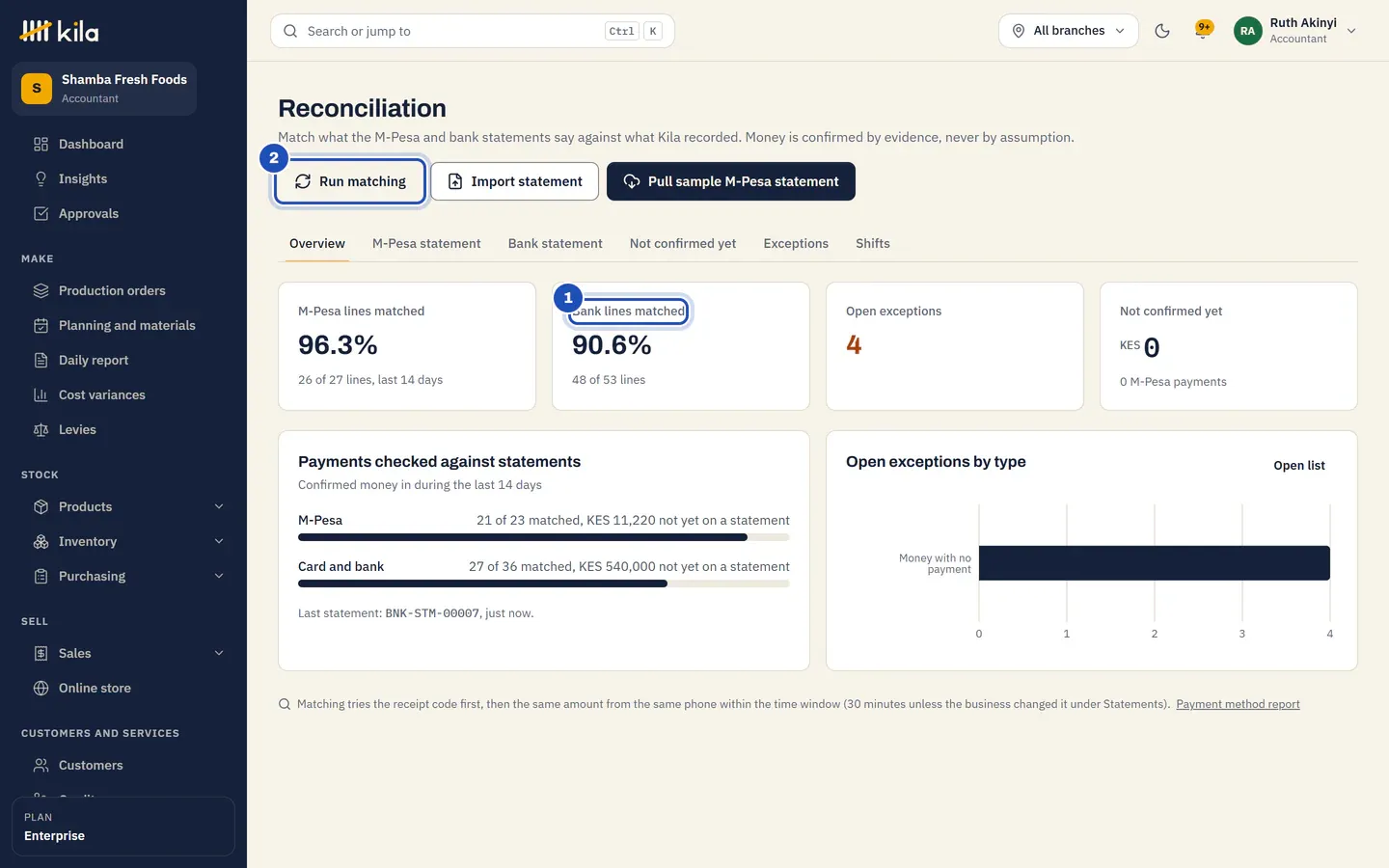
Task: Click the RA user avatar
Action: 1247,31
